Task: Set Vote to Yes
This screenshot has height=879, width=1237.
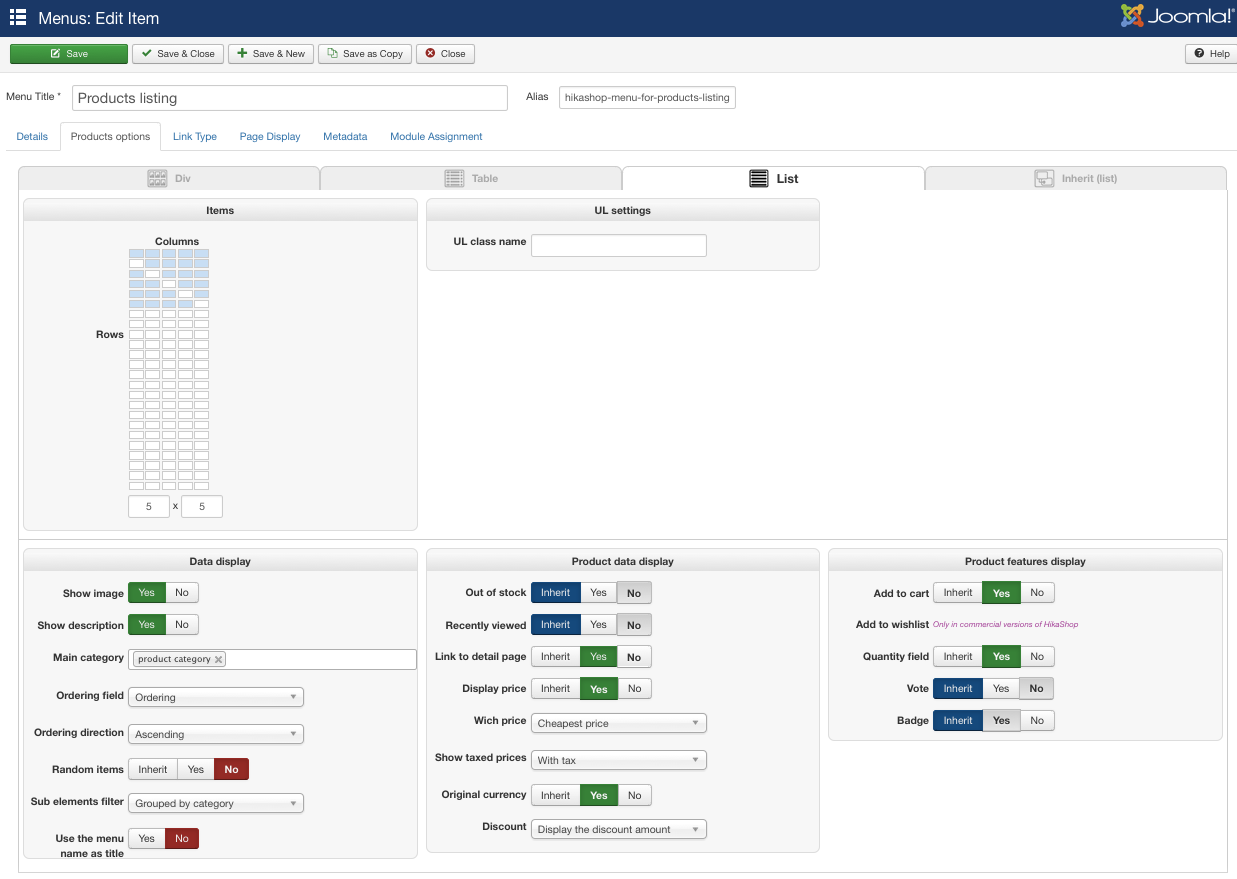Action: 1001,688
